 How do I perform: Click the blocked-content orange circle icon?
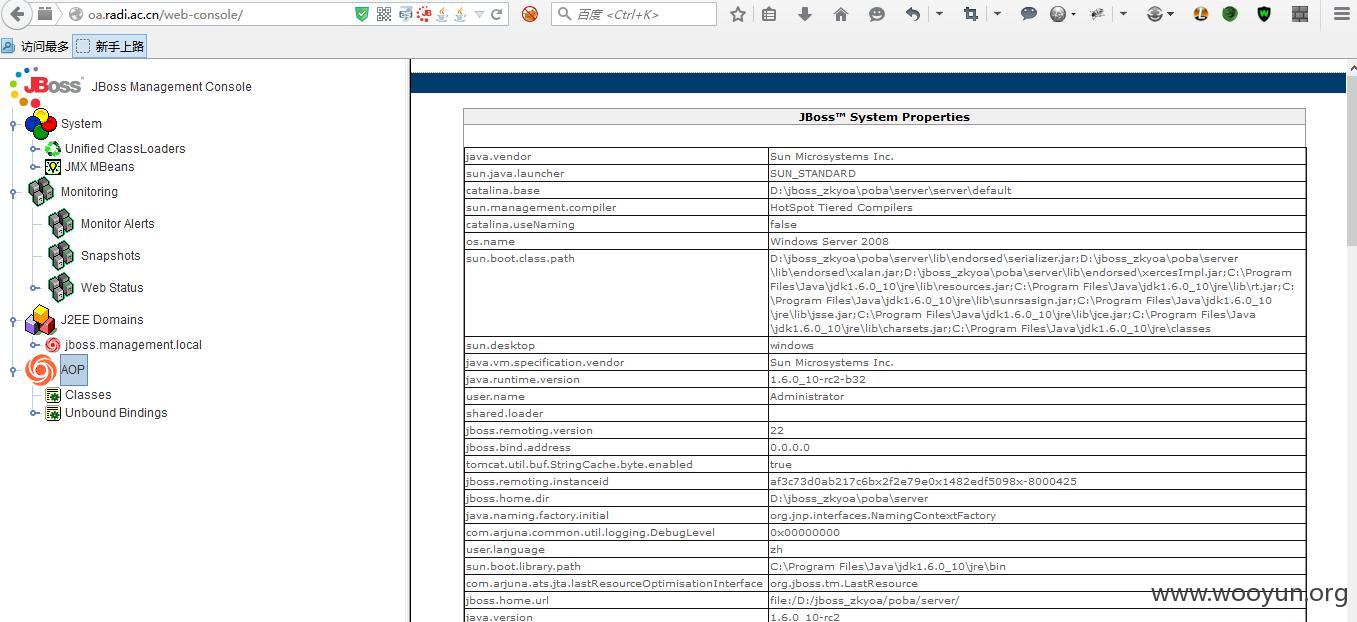point(530,14)
